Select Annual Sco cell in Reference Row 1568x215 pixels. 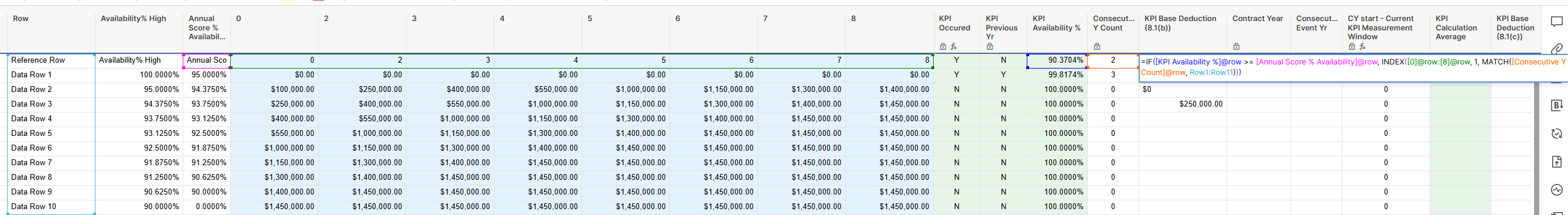206,60
